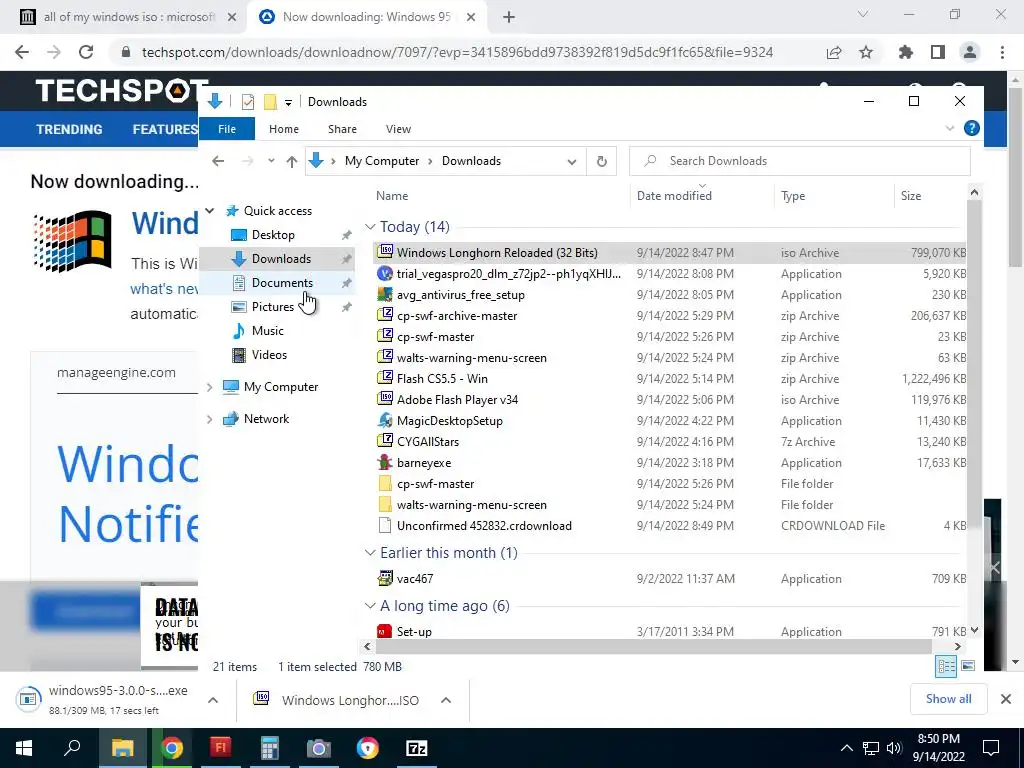Switch to the Details view layout button
Viewport: 1024px width, 768px height.
[x=946, y=666]
